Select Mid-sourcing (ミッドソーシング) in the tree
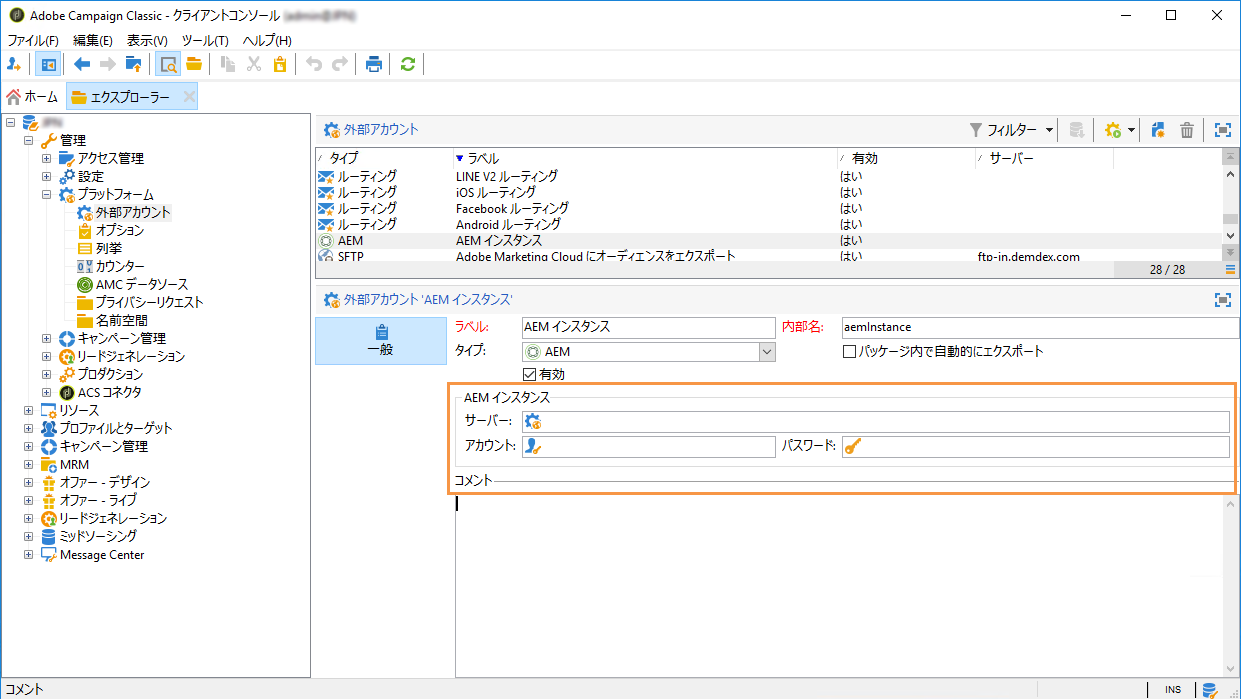 (98, 536)
